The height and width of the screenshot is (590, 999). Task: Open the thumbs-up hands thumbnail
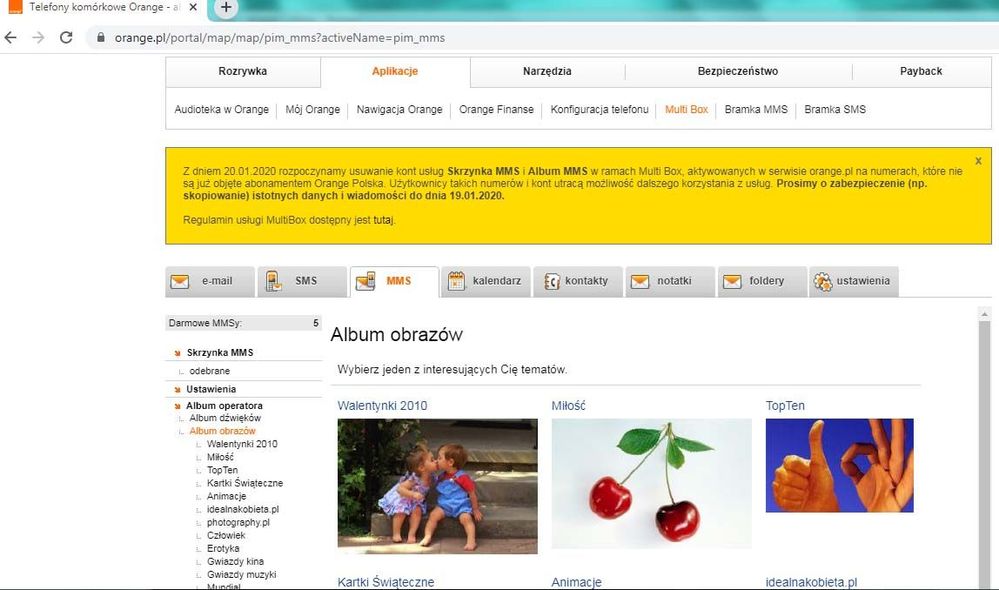(x=840, y=466)
